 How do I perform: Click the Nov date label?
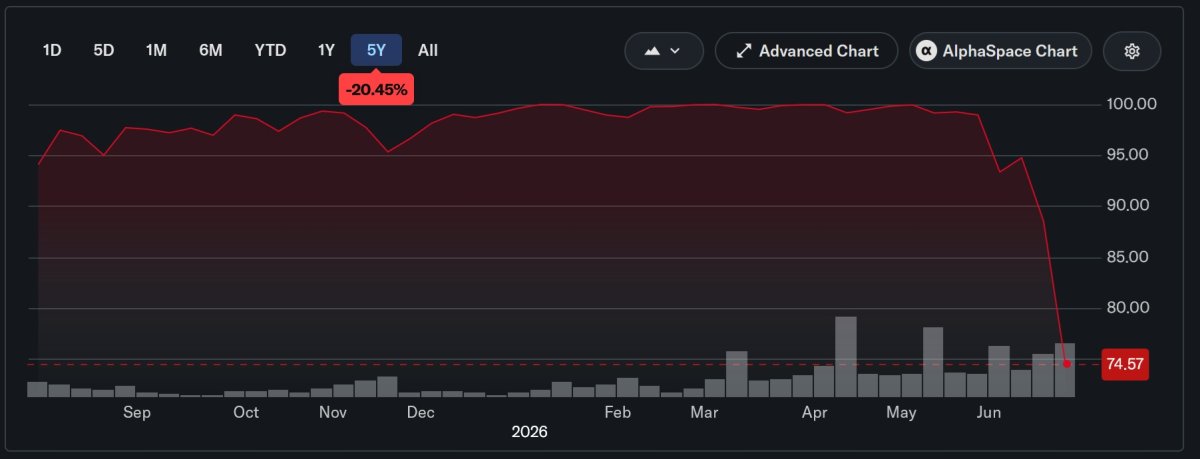point(333,412)
